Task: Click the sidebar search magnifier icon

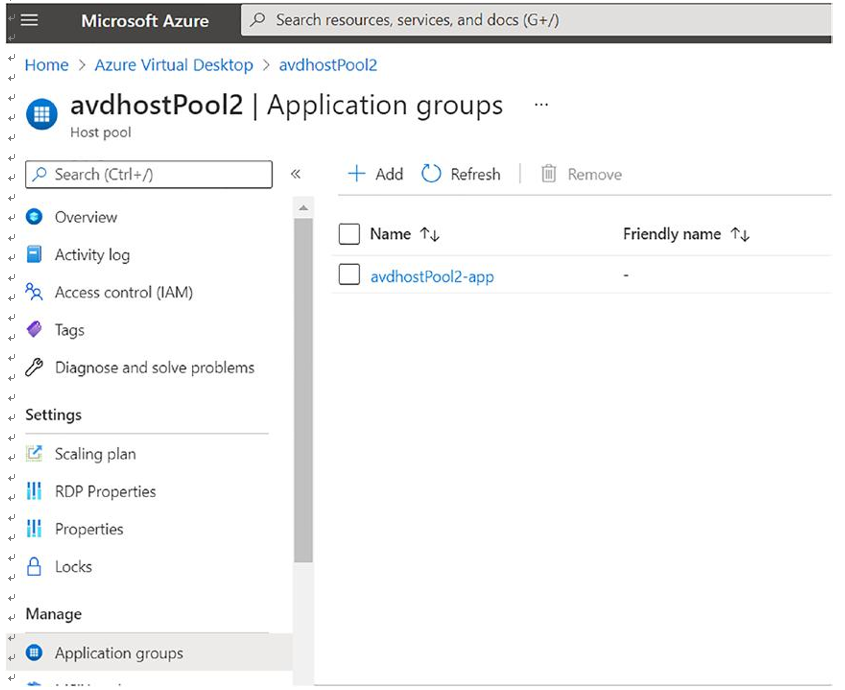Action: (39, 174)
